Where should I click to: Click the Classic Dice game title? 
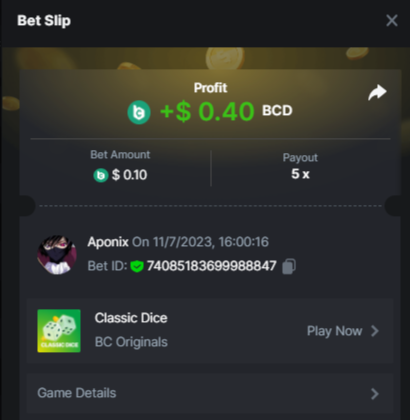(x=131, y=318)
